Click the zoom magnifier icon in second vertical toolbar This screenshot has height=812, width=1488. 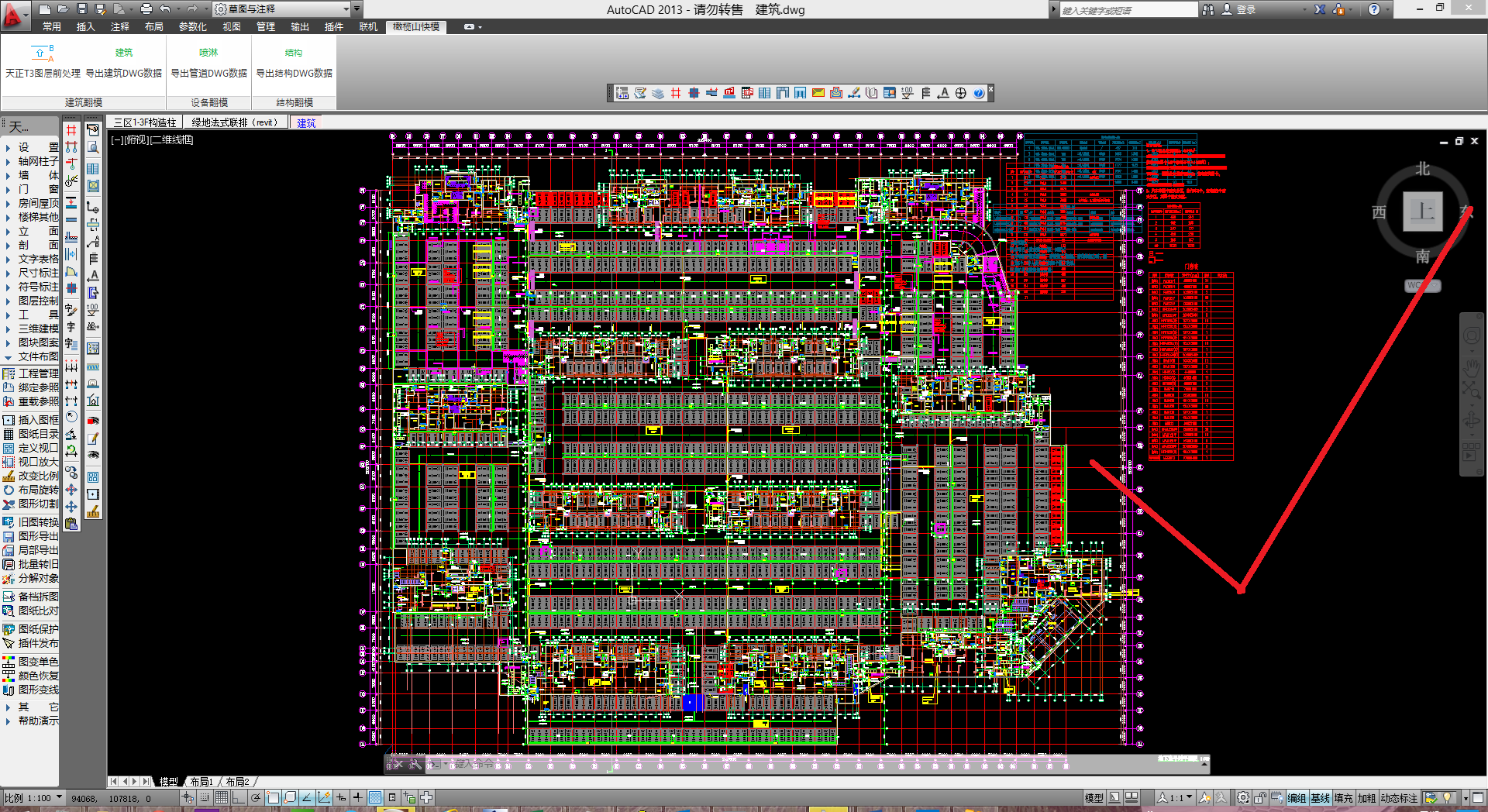93,147
